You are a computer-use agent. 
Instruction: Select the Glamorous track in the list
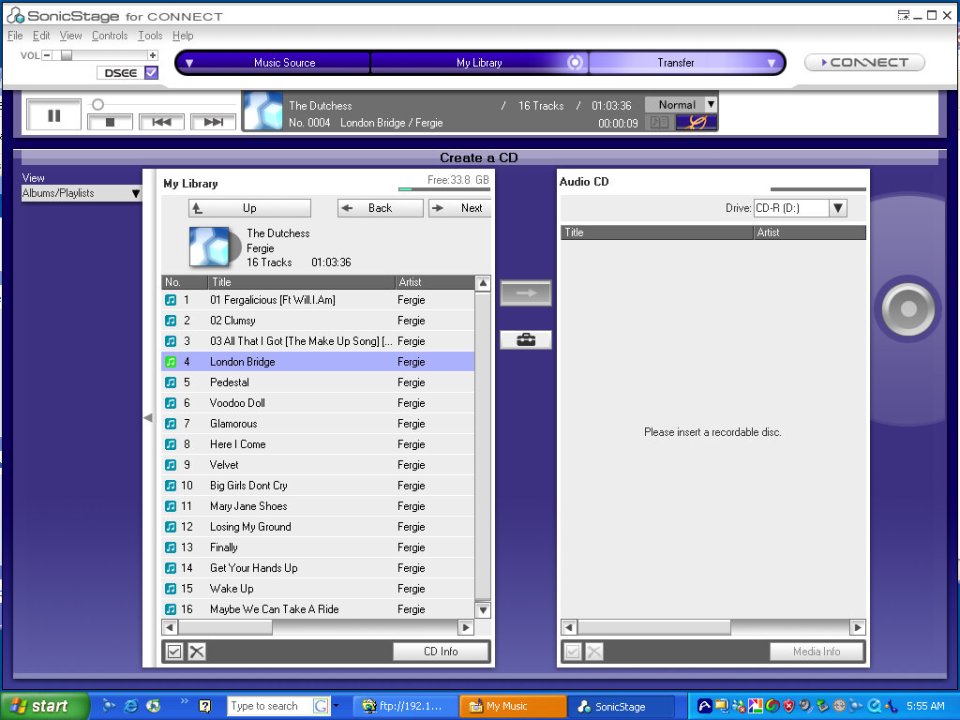point(233,424)
